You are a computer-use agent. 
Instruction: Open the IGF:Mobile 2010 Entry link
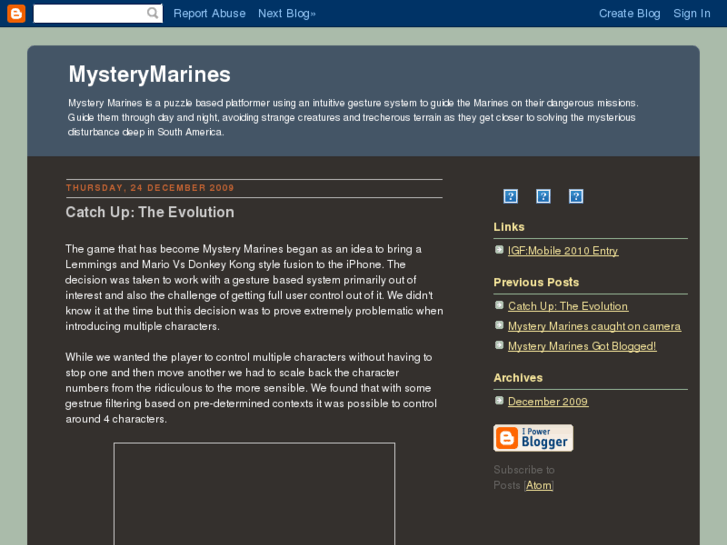coord(563,251)
